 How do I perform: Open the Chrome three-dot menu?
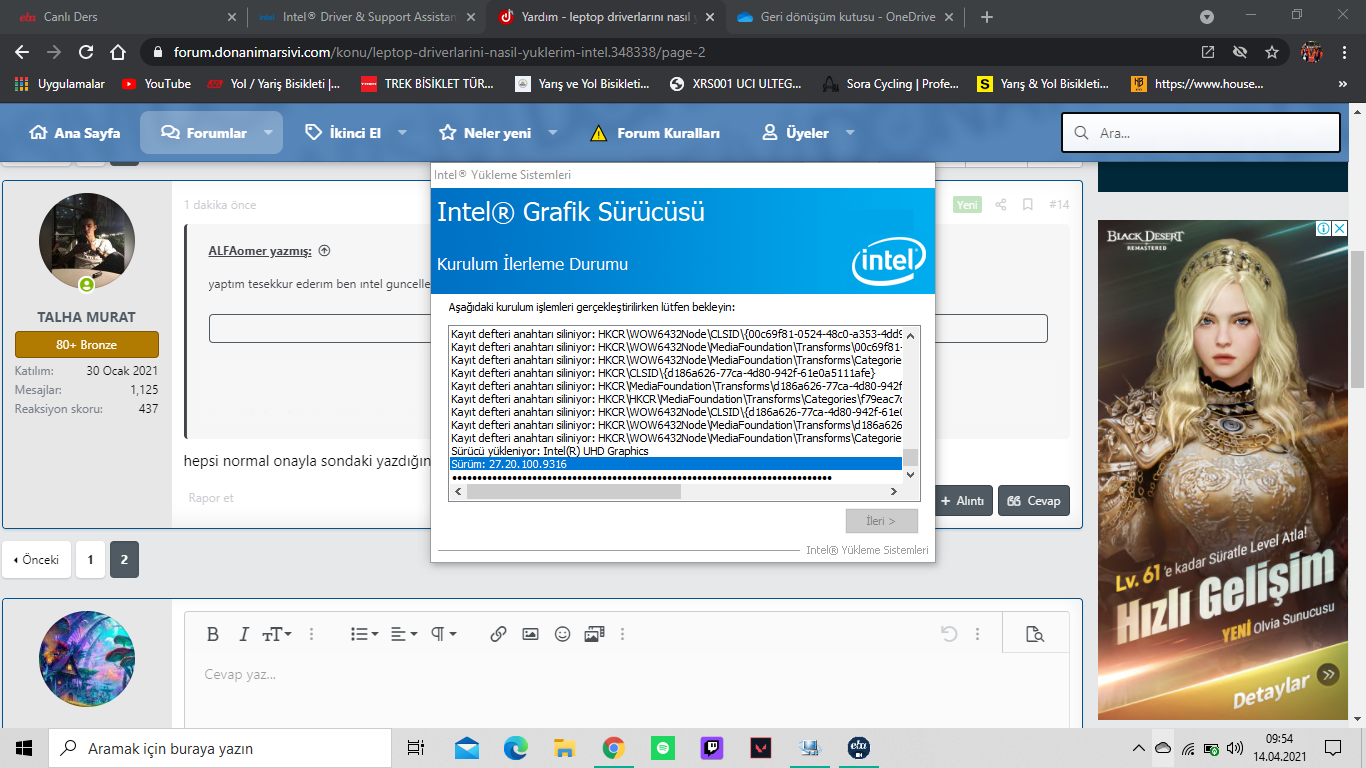click(1346, 52)
